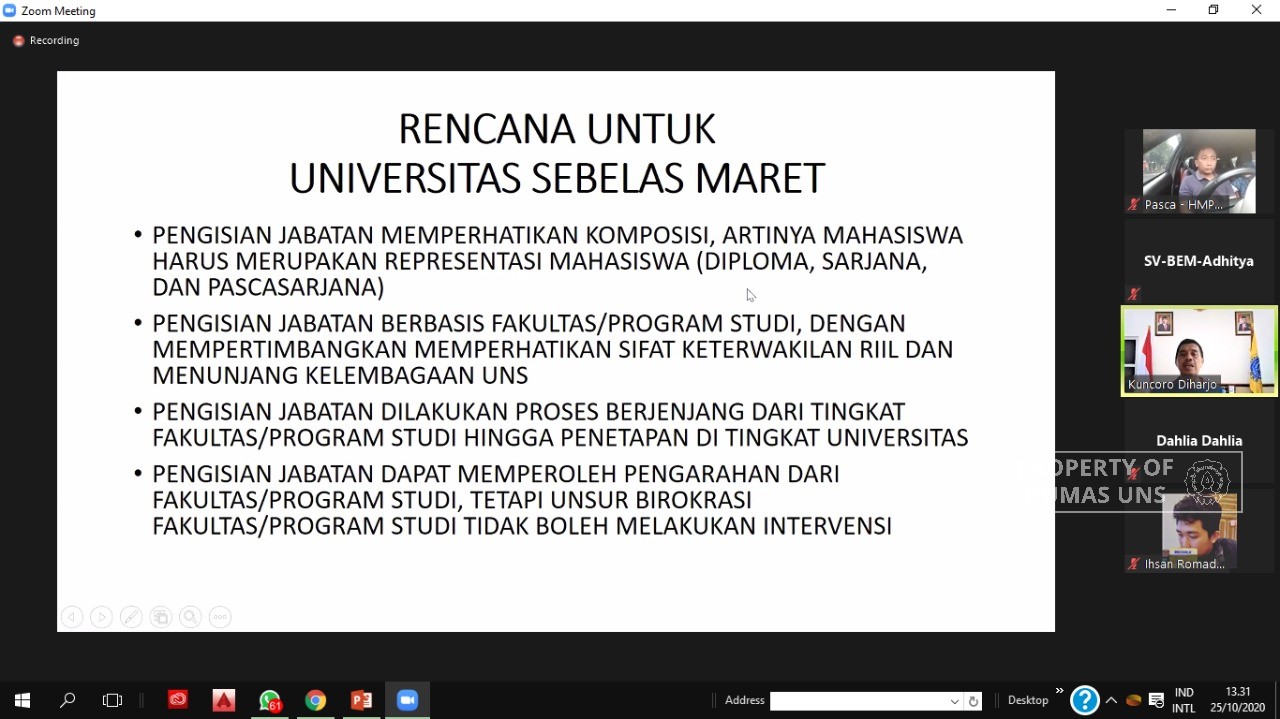This screenshot has width=1280, height=719.
Task: Change IND INTL input language
Action: pyautogui.click(x=1184, y=700)
